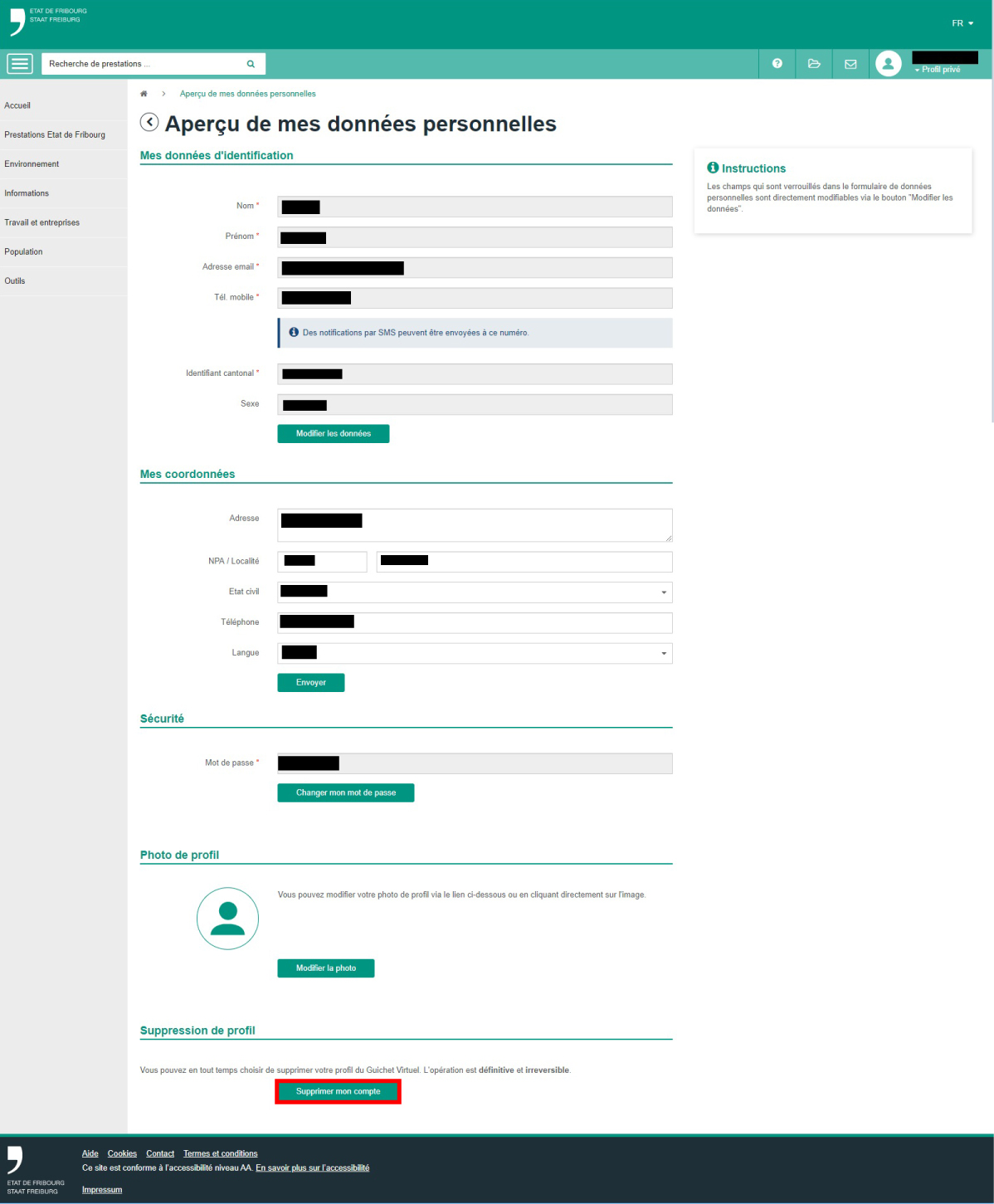Open the help question mark icon
This screenshot has height=1204, width=994.
[777, 64]
